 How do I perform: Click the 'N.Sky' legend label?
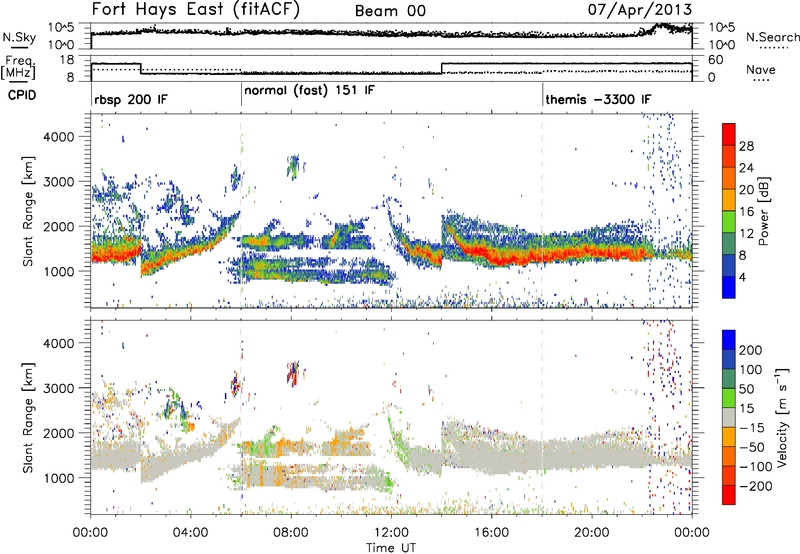tap(19, 37)
